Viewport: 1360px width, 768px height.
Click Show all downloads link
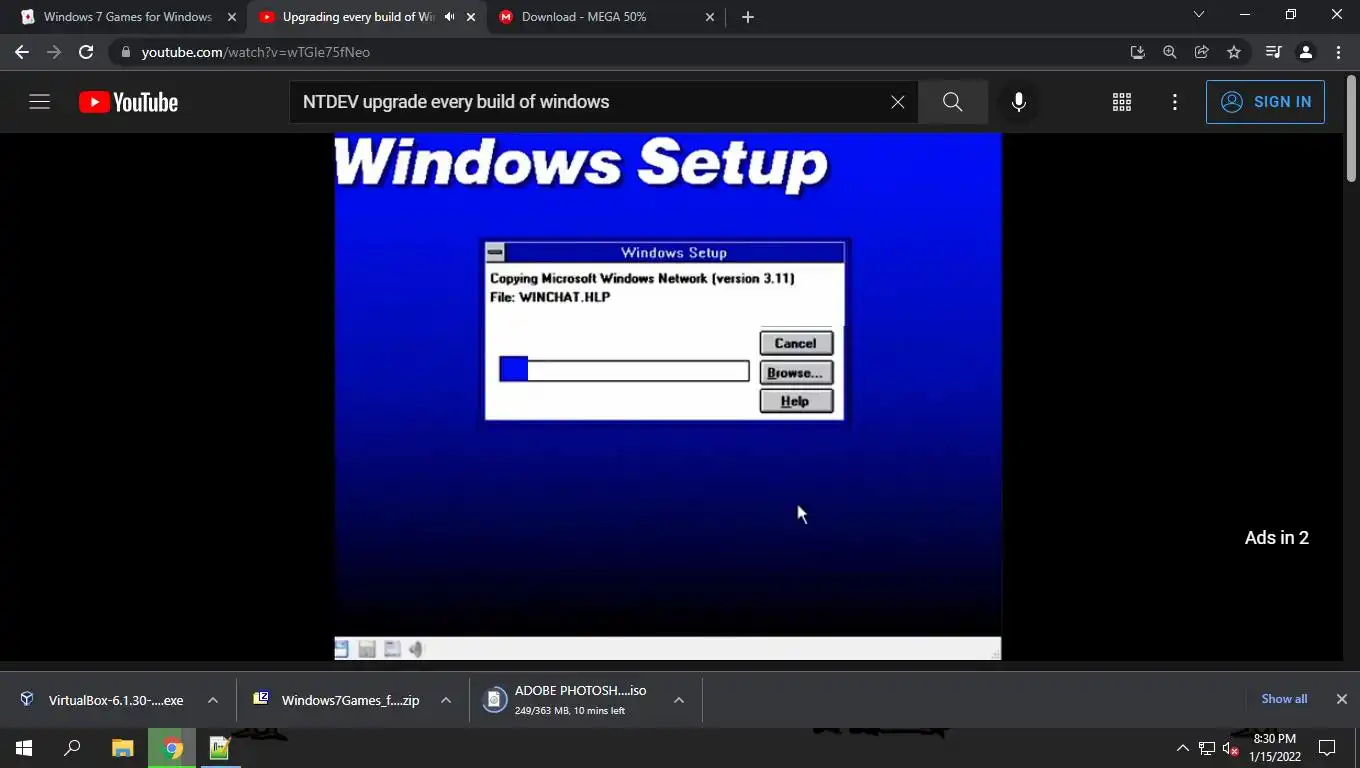coord(1284,699)
